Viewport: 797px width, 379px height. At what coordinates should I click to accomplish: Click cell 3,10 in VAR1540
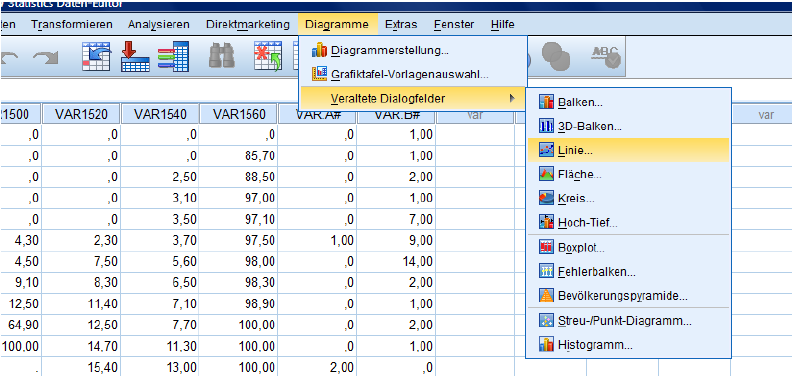160,198
